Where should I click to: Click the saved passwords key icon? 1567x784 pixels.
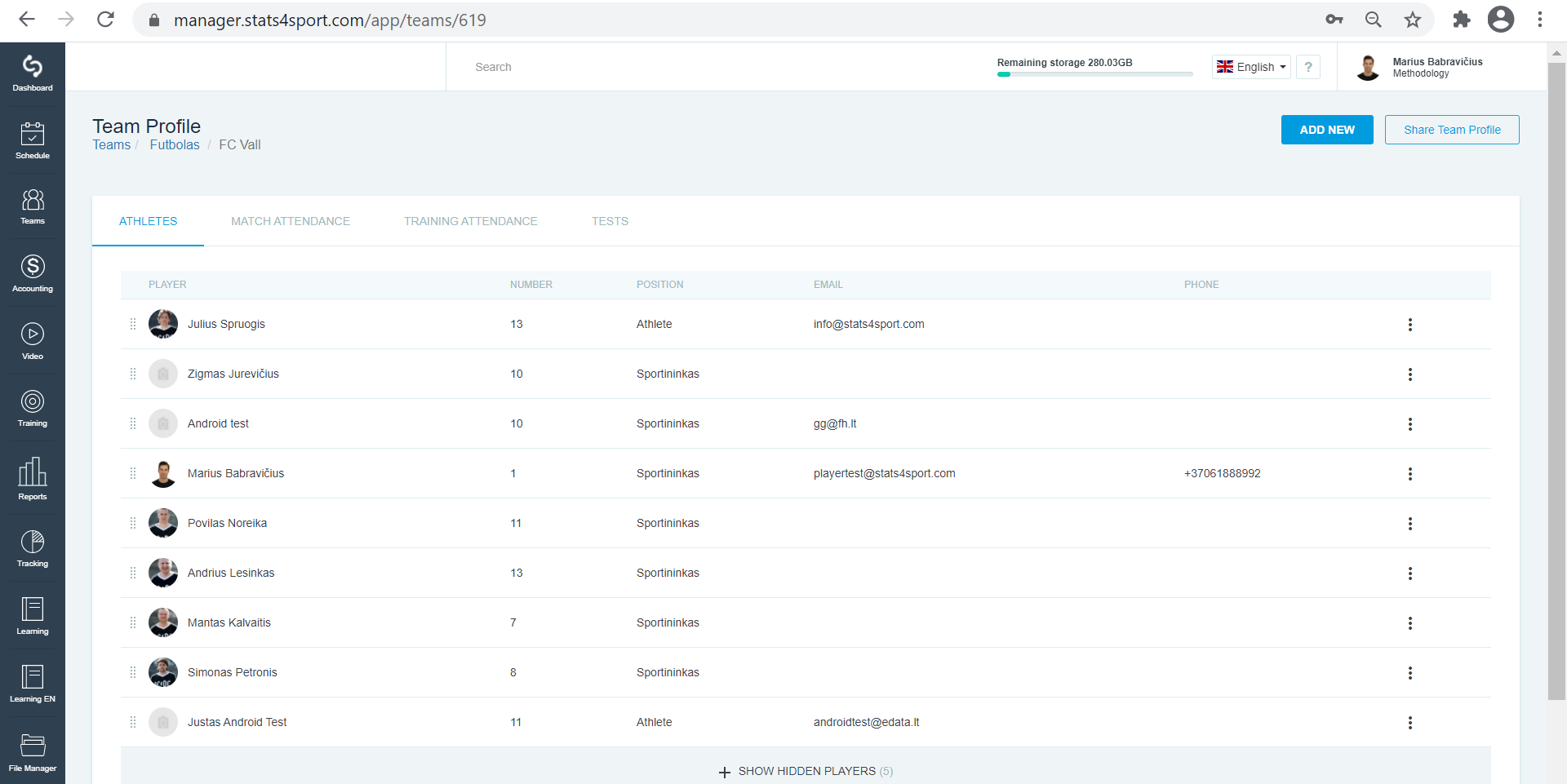pos(1334,20)
